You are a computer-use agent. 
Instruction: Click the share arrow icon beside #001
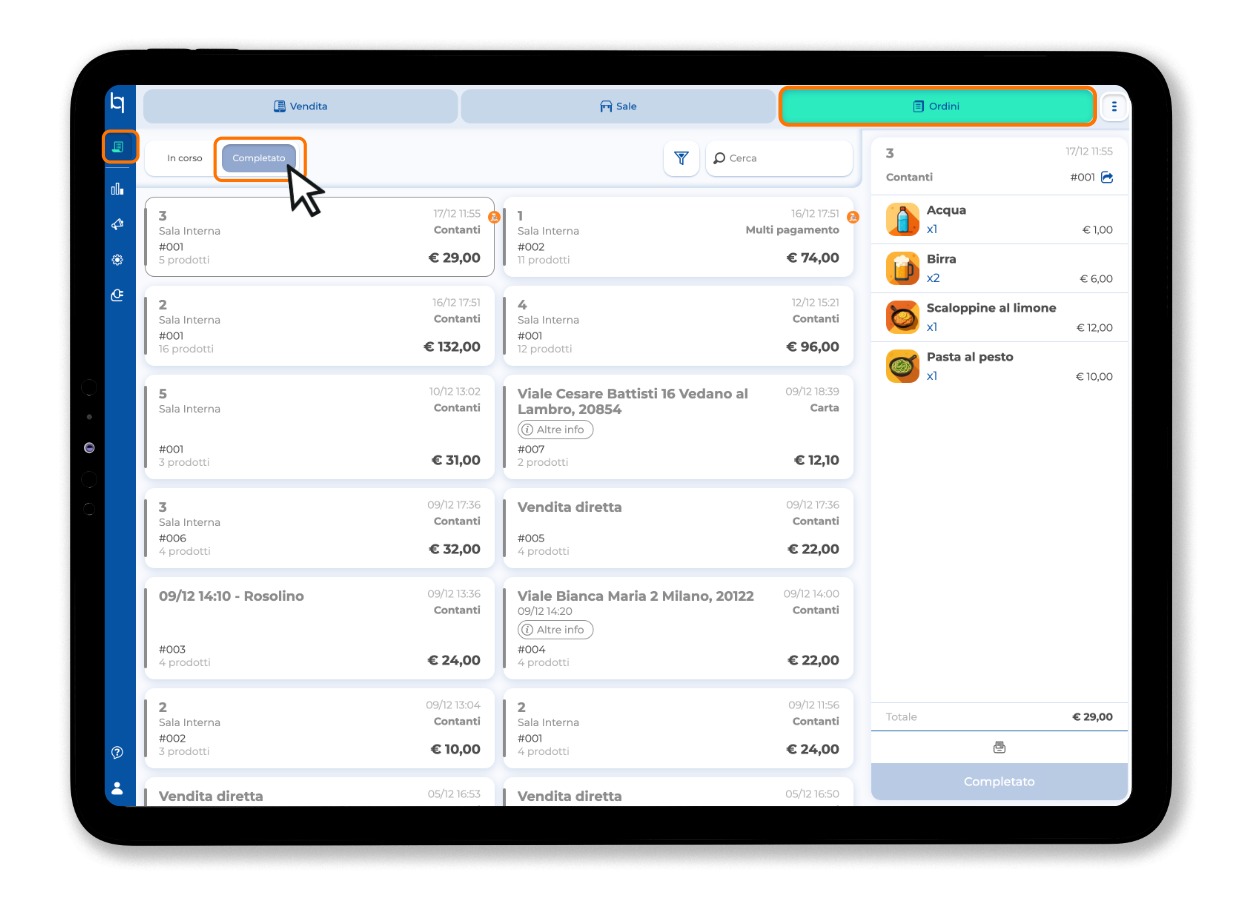[1107, 177]
